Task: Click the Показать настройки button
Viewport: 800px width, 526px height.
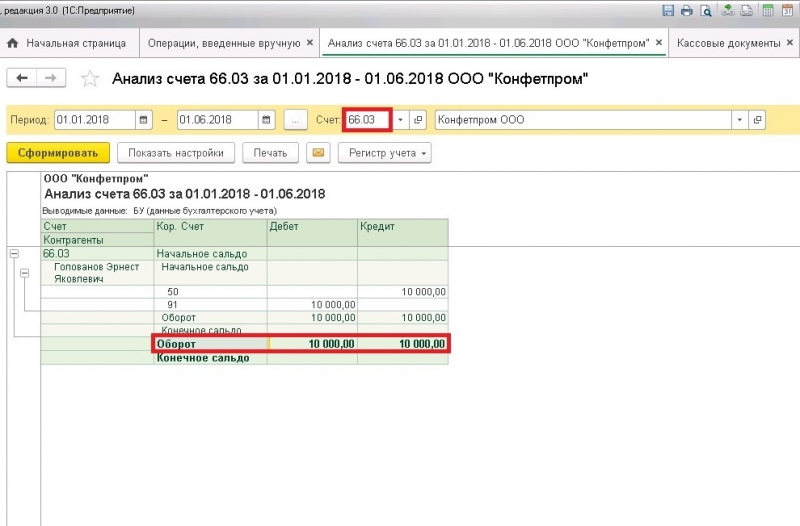Action: 176,153
